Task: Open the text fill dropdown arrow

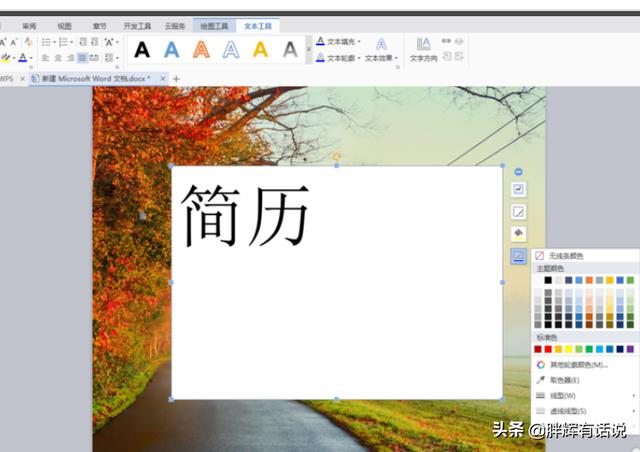Action: click(x=359, y=42)
